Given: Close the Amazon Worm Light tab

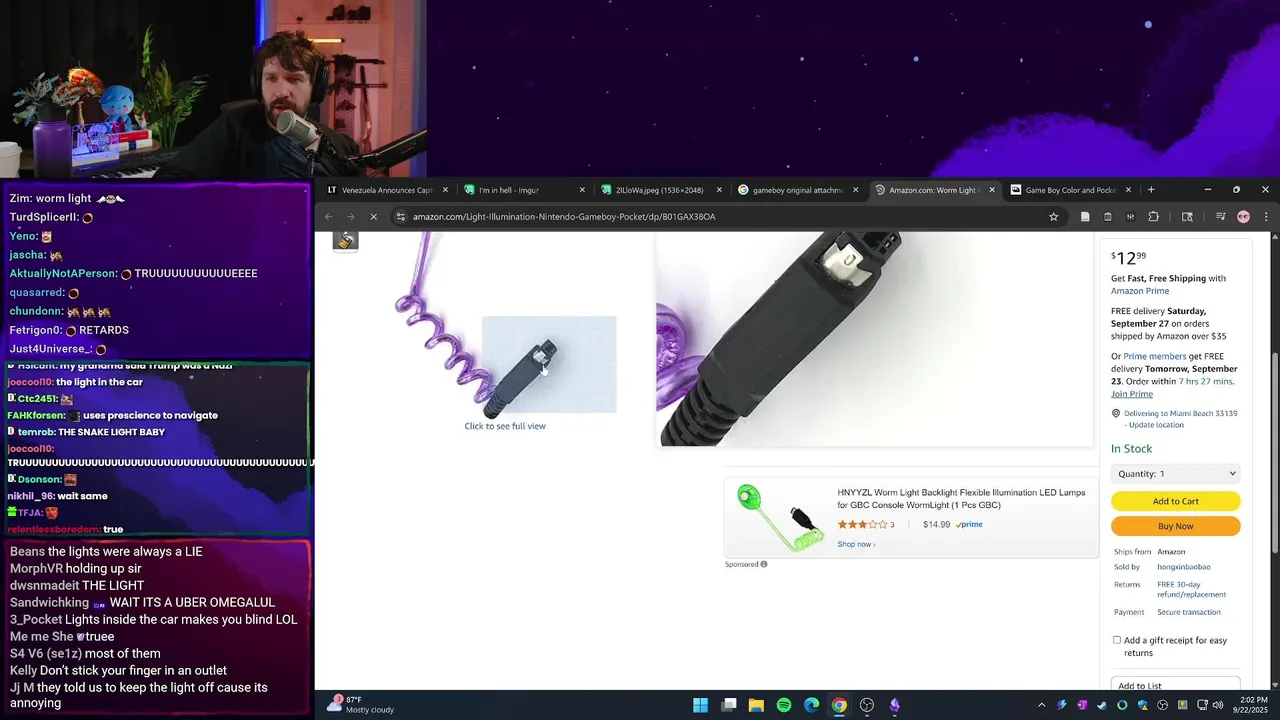Looking at the screenshot, I should pos(992,190).
